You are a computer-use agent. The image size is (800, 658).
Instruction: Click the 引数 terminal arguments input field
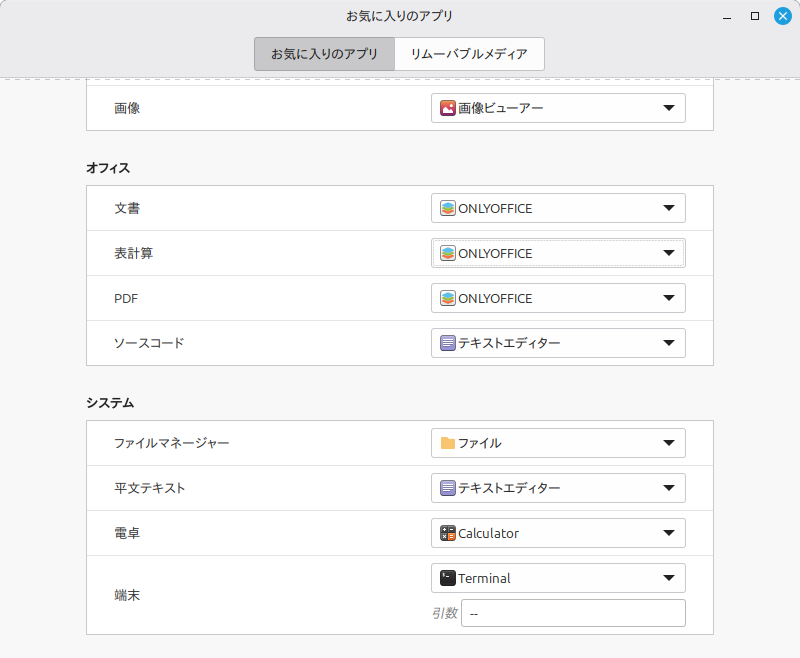pyautogui.click(x=573, y=613)
